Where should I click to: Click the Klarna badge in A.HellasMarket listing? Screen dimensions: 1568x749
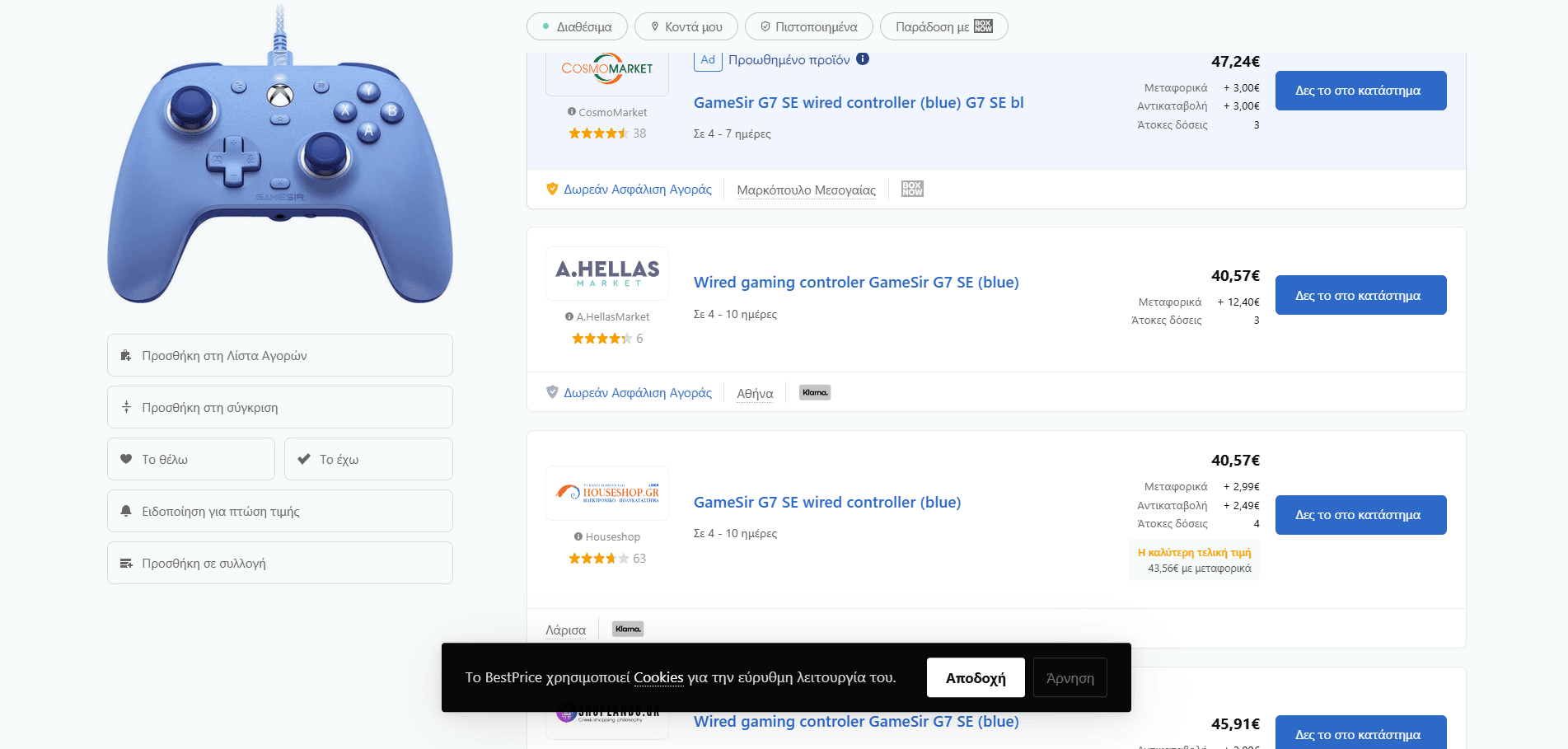point(815,392)
